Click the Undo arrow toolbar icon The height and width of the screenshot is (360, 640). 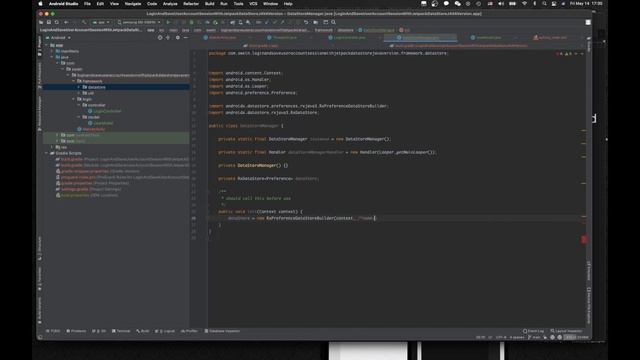306,22
